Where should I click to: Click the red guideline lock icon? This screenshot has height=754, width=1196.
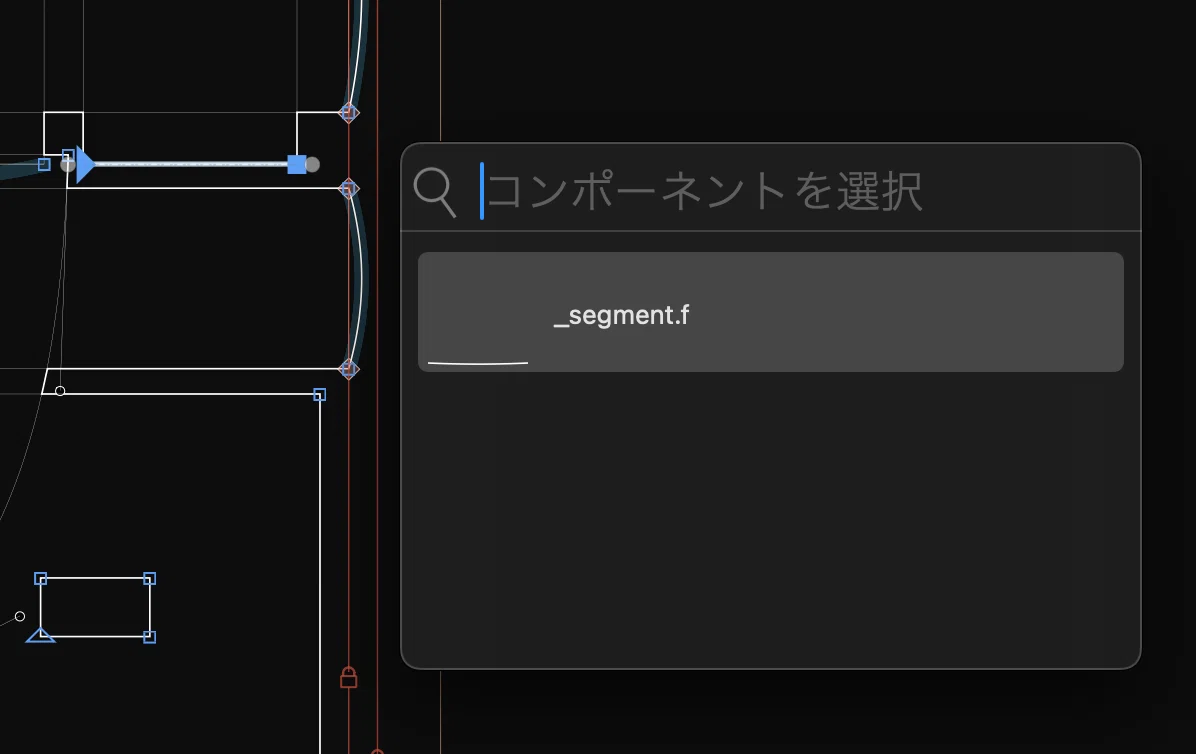click(349, 677)
